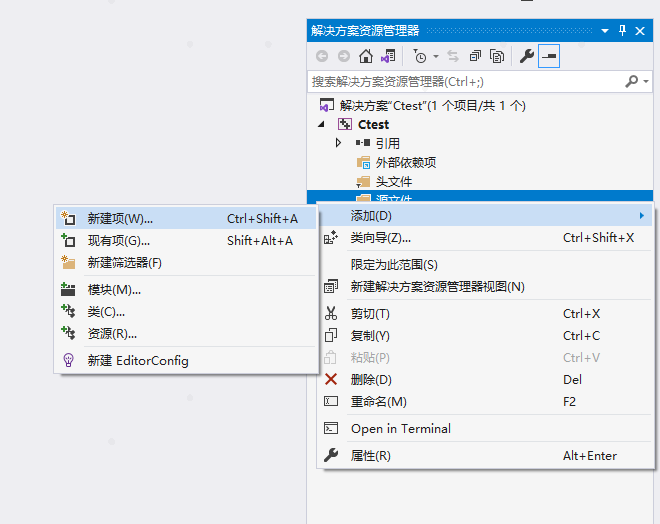This screenshot has width=660, height=524.
Task: Open the 添加(D) submenu
Action: click(485, 215)
